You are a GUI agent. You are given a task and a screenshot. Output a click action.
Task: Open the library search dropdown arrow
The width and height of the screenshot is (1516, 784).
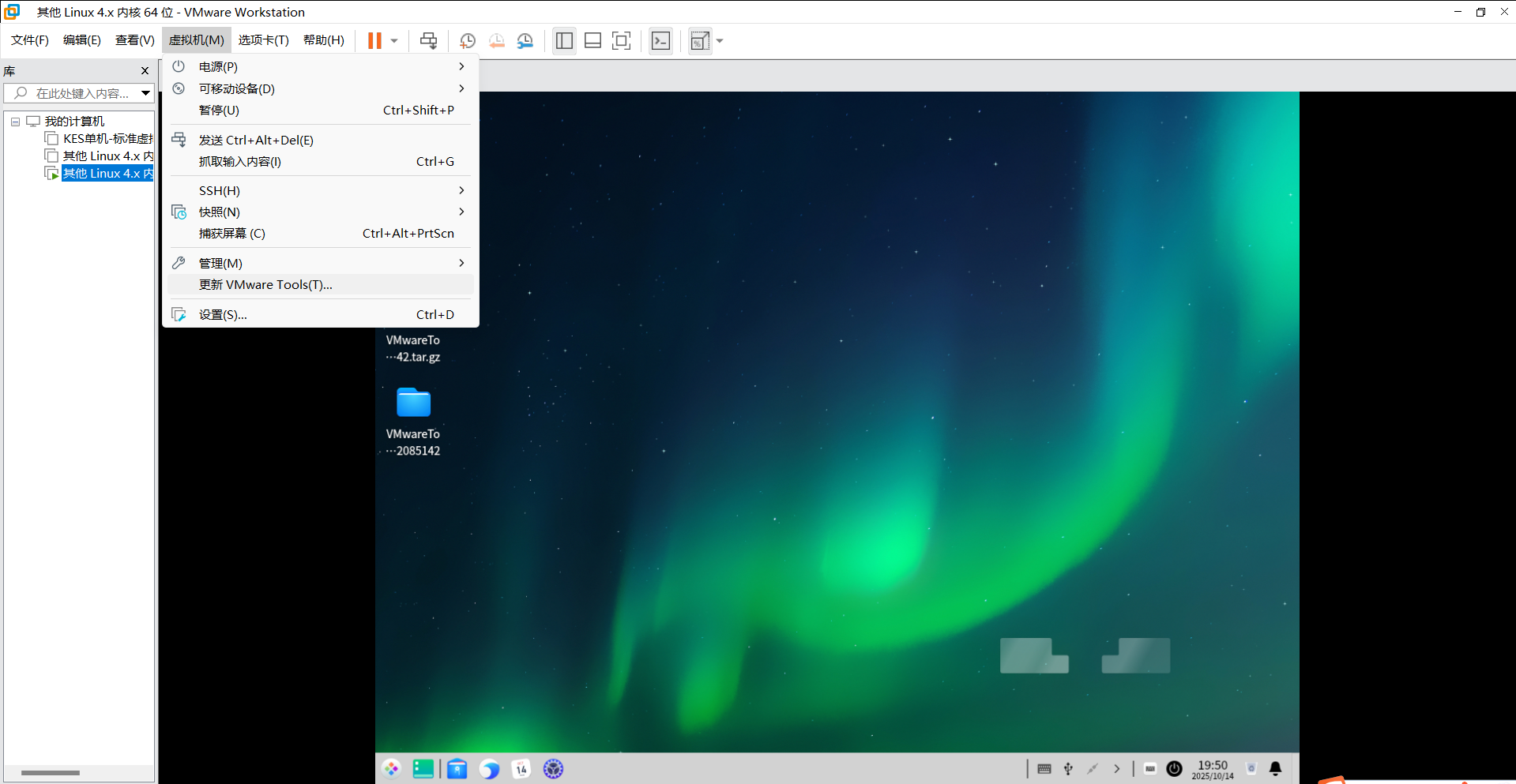(146, 93)
